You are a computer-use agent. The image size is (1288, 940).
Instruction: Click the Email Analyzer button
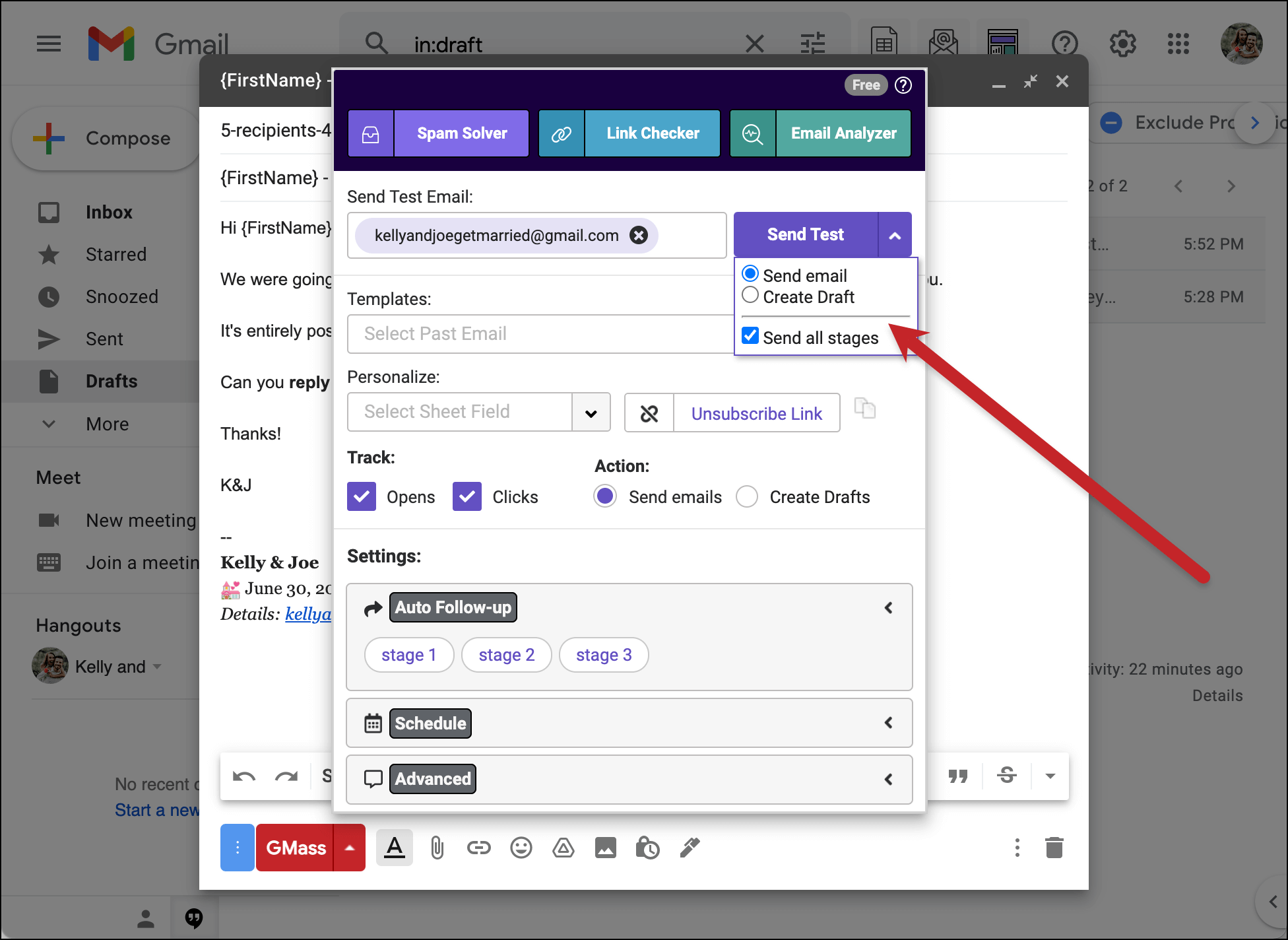click(844, 133)
